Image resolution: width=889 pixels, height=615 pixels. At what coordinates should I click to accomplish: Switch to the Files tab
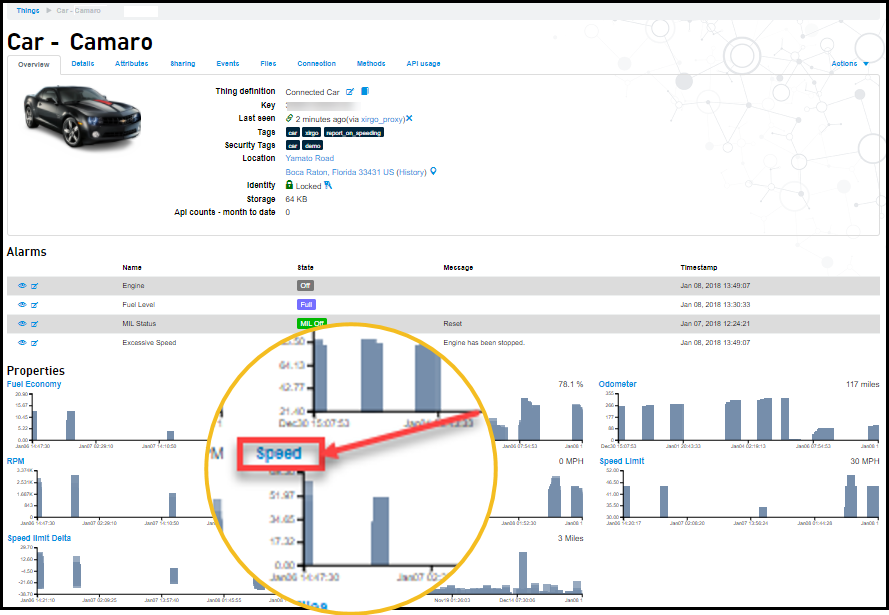(268, 63)
